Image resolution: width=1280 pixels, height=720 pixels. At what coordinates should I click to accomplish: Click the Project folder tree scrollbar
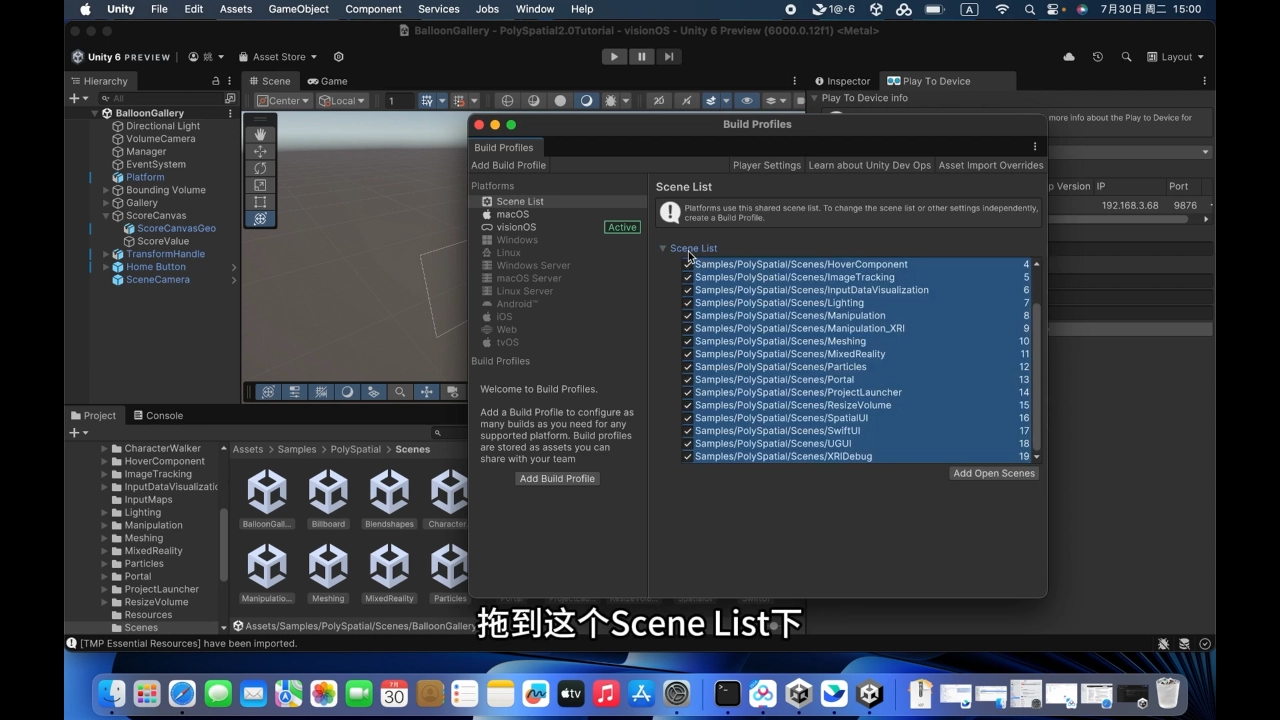(224, 545)
